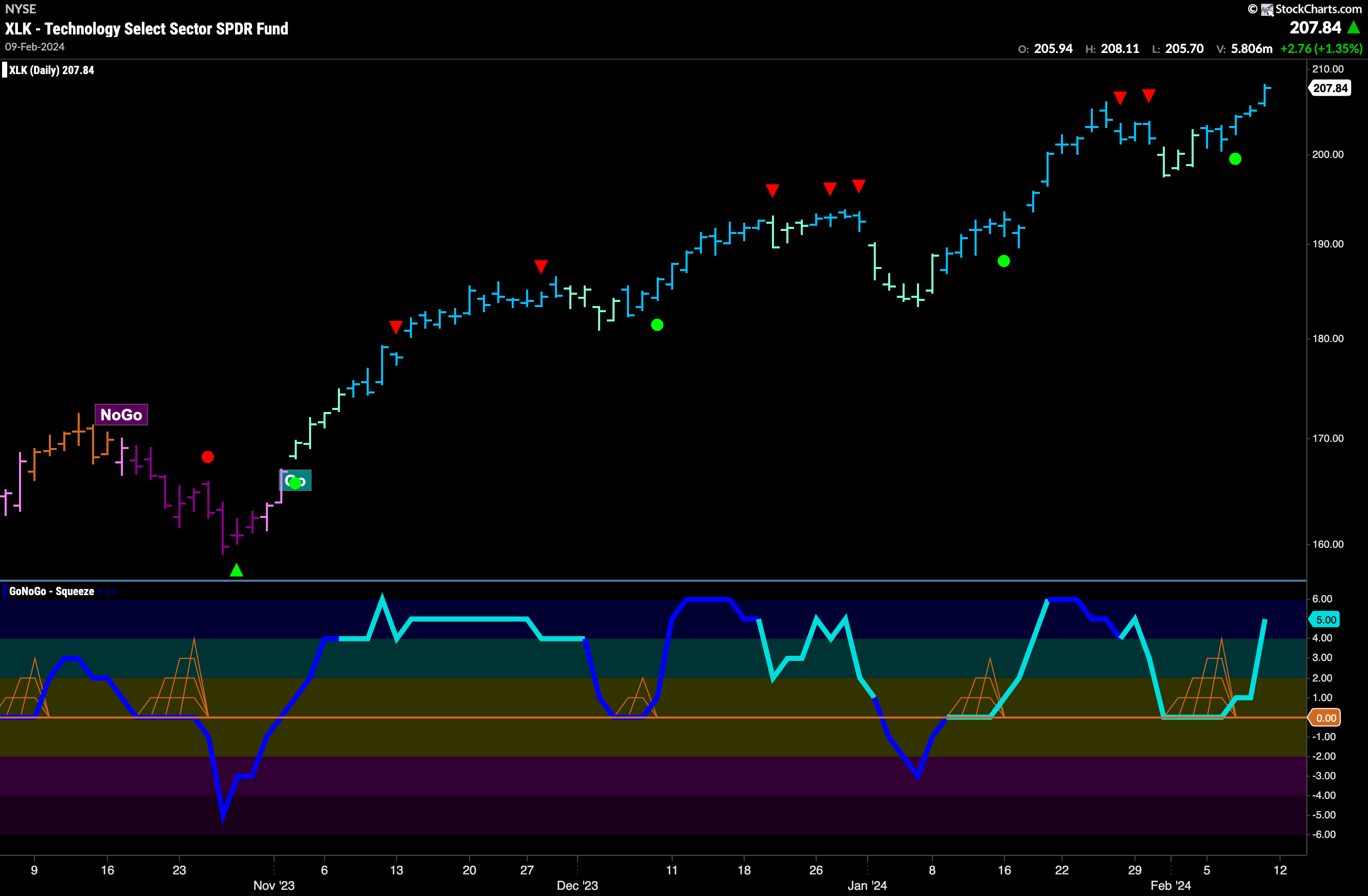This screenshot has width=1368, height=896.
Task: Click the green circle marker in February
Action: coord(1235,159)
